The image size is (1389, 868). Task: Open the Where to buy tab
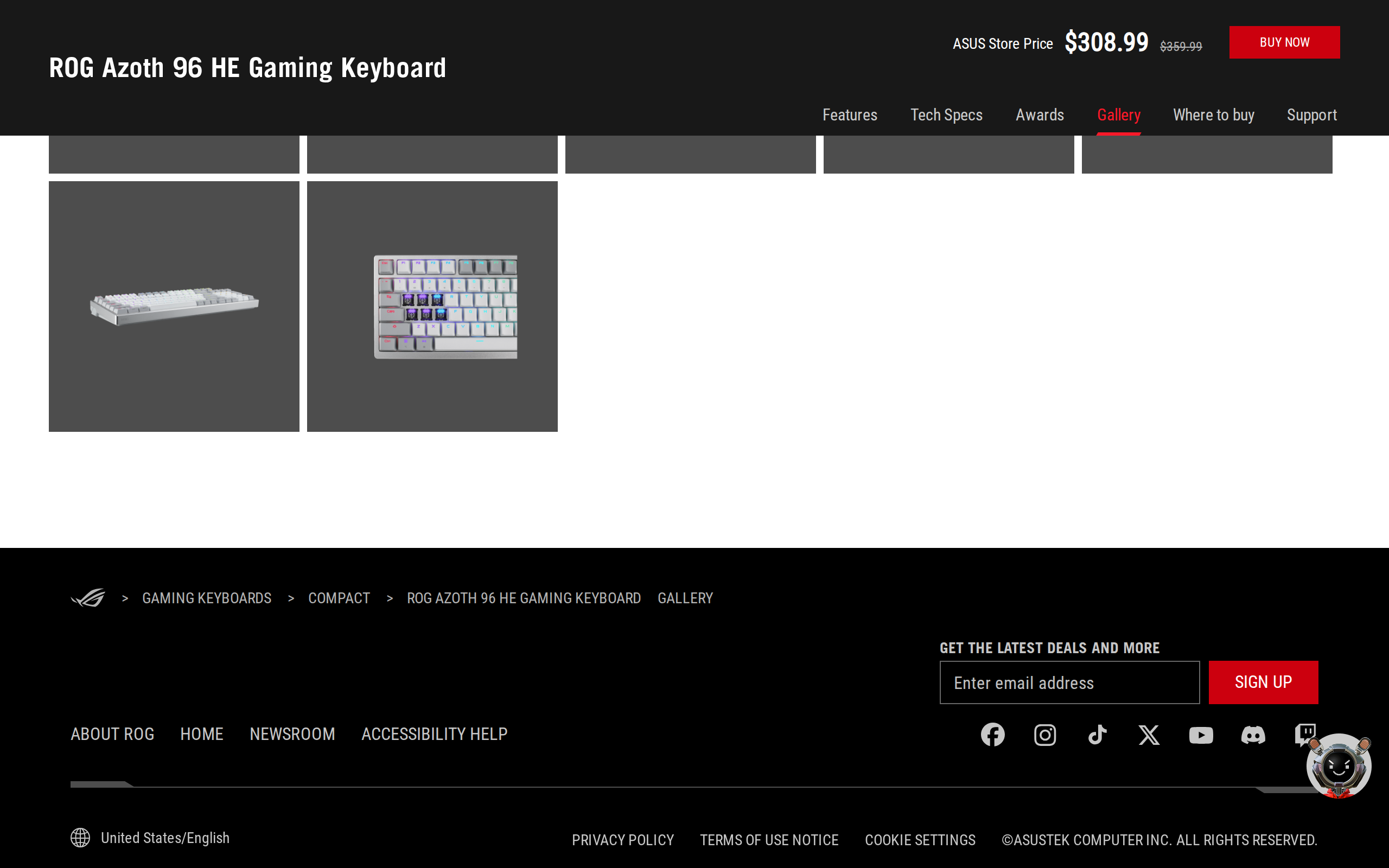click(1213, 115)
